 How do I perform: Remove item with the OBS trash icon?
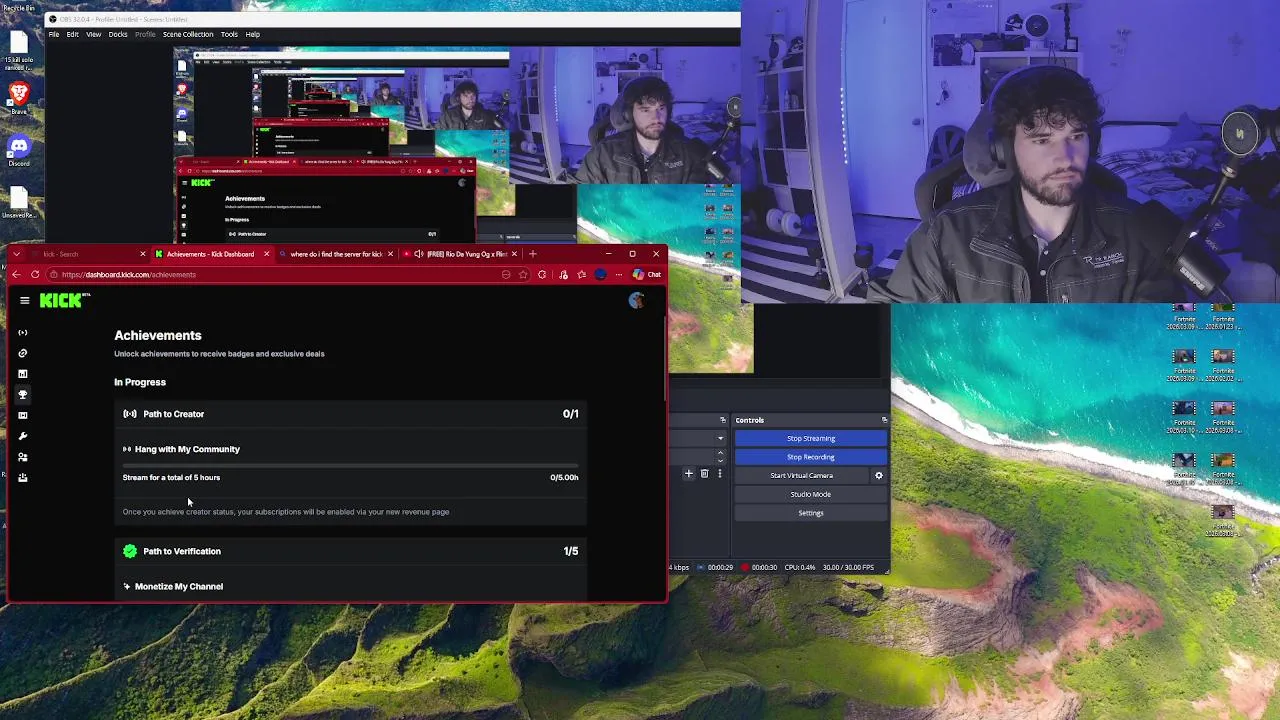[x=704, y=473]
